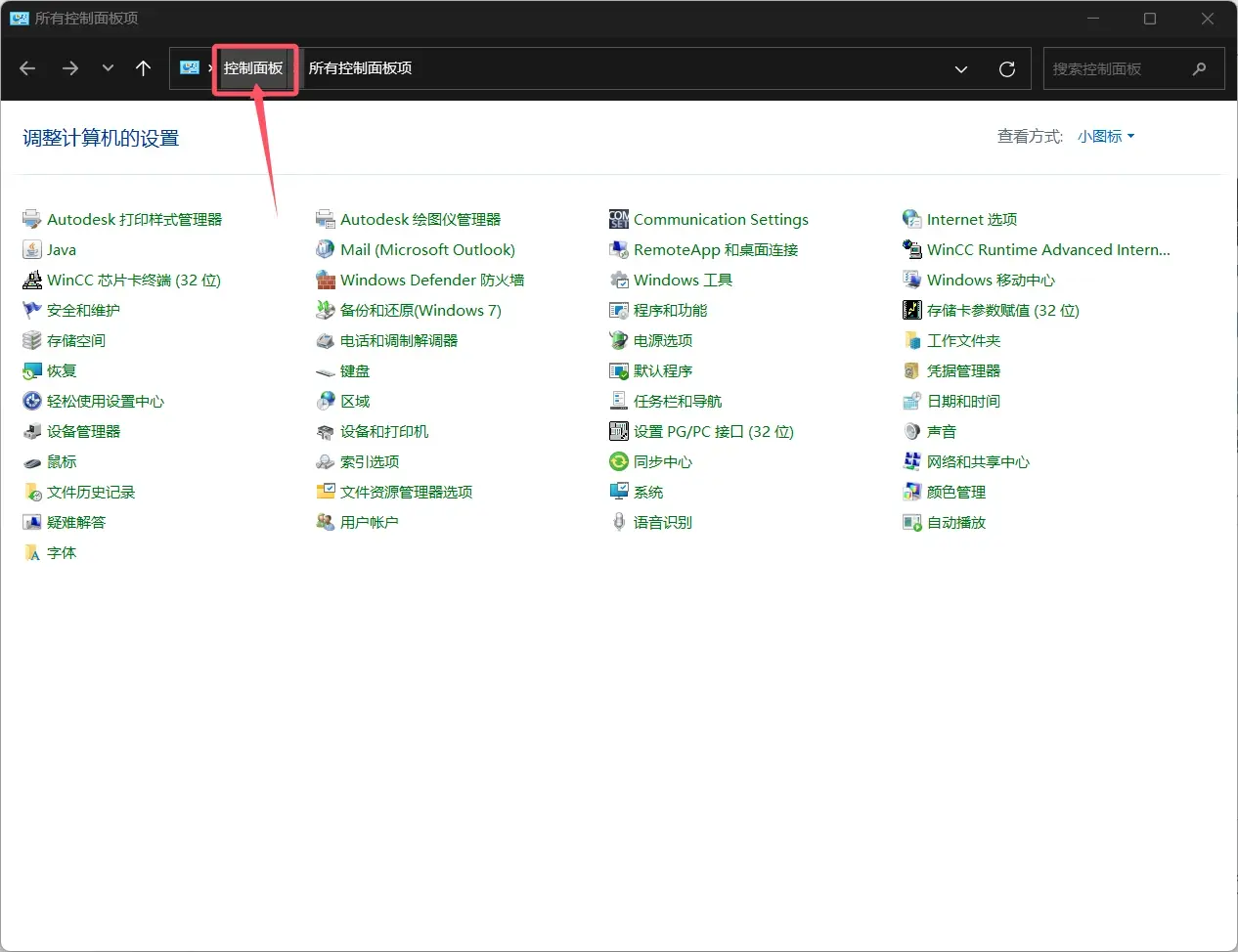Open the 任务栏和导航 link
This screenshot has height=952, width=1238.
(678, 401)
